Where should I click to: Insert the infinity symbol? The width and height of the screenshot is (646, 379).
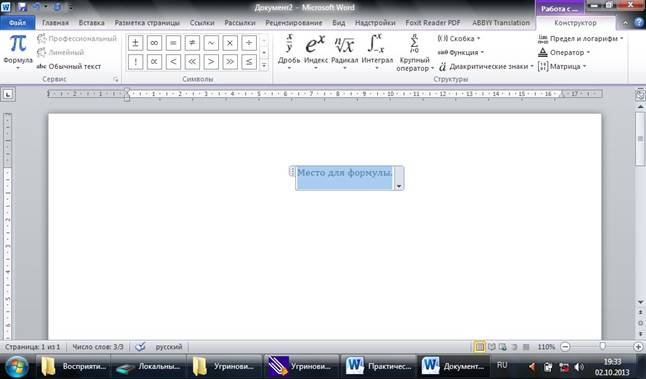(x=154, y=43)
